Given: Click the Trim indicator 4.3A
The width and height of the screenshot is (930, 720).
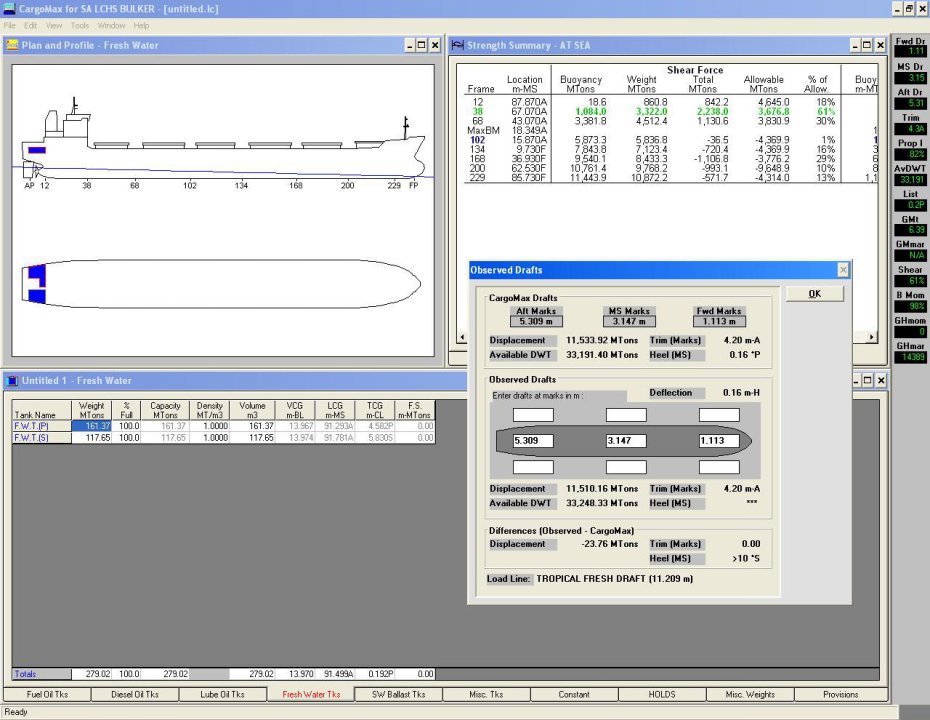Looking at the screenshot, I should (910, 129).
